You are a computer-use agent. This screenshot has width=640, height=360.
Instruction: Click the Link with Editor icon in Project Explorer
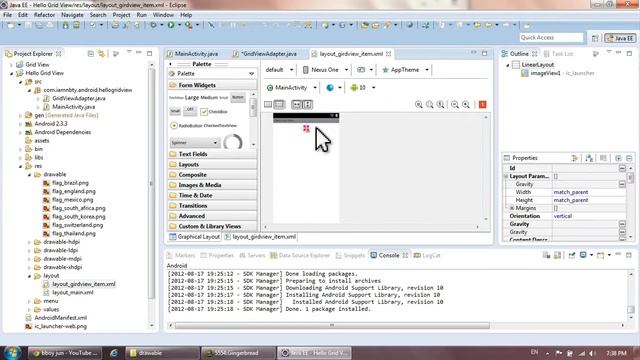[101, 54]
